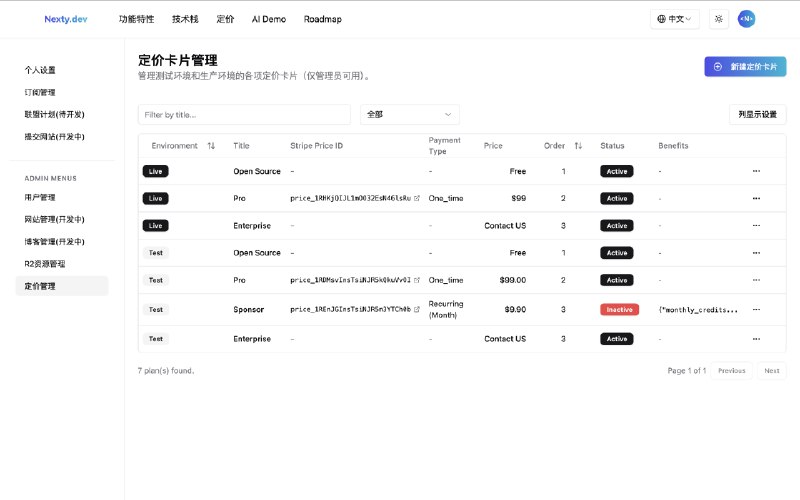The height and width of the screenshot is (500, 800).
Task: Click the 新建定价卡片 button
Action: coord(745,67)
